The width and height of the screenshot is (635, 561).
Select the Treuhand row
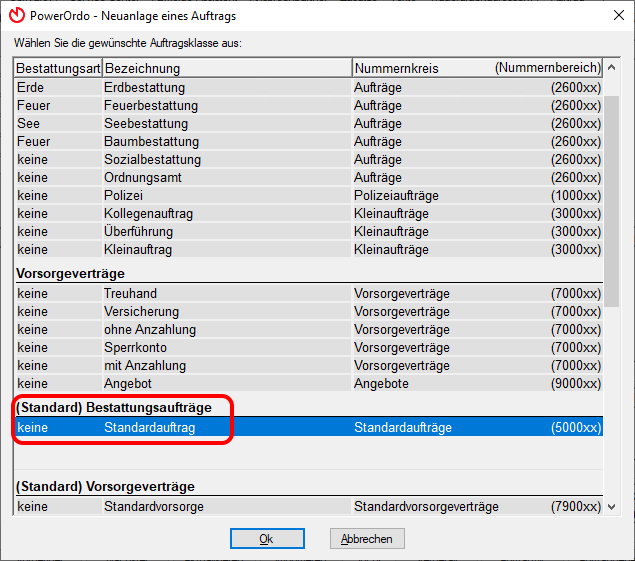click(x=309, y=294)
